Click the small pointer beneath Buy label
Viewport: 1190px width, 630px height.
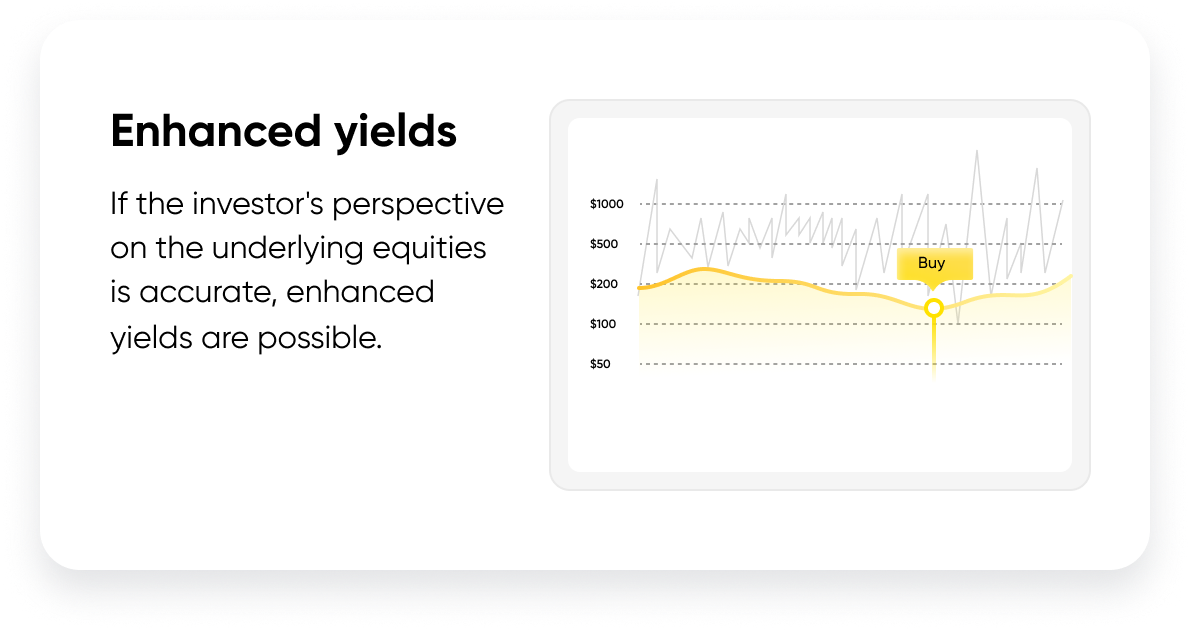(933, 285)
